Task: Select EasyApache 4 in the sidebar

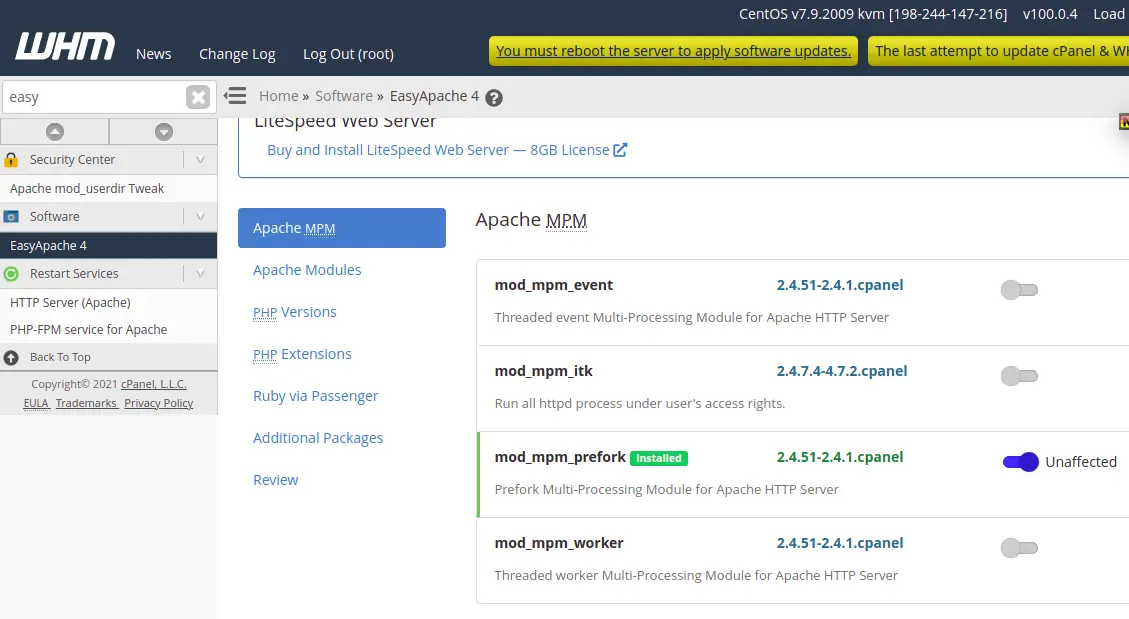Action: (x=108, y=245)
